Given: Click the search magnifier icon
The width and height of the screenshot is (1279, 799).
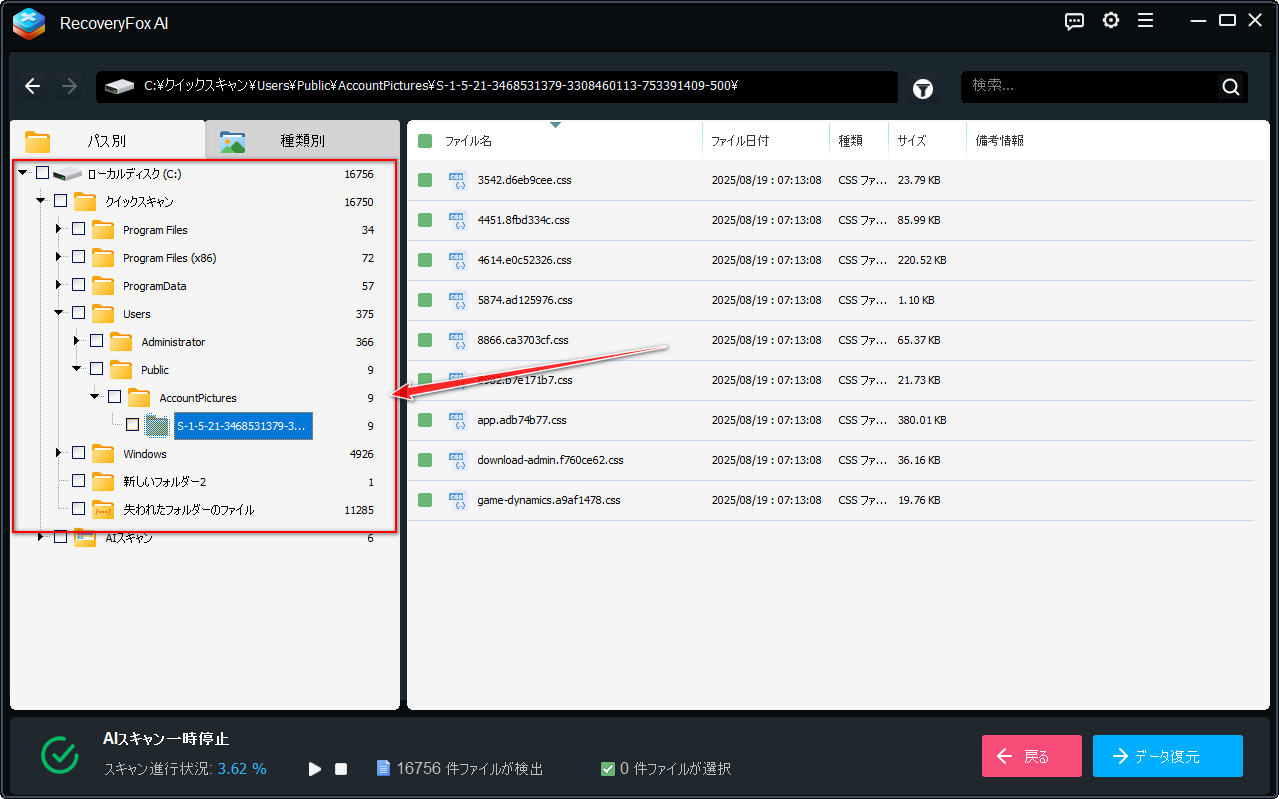Looking at the screenshot, I should (1231, 87).
